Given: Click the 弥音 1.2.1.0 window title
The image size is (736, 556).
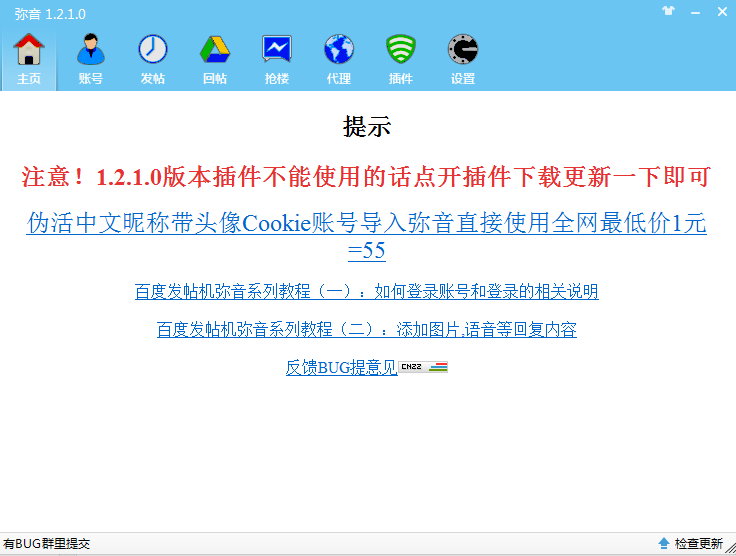Looking at the screenshot, I should pos(50,14).
